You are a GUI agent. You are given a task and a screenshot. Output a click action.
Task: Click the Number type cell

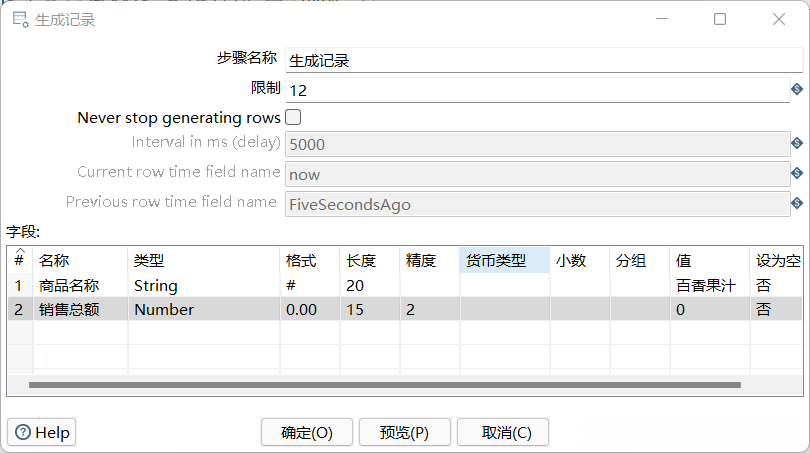tap(204, 309)
